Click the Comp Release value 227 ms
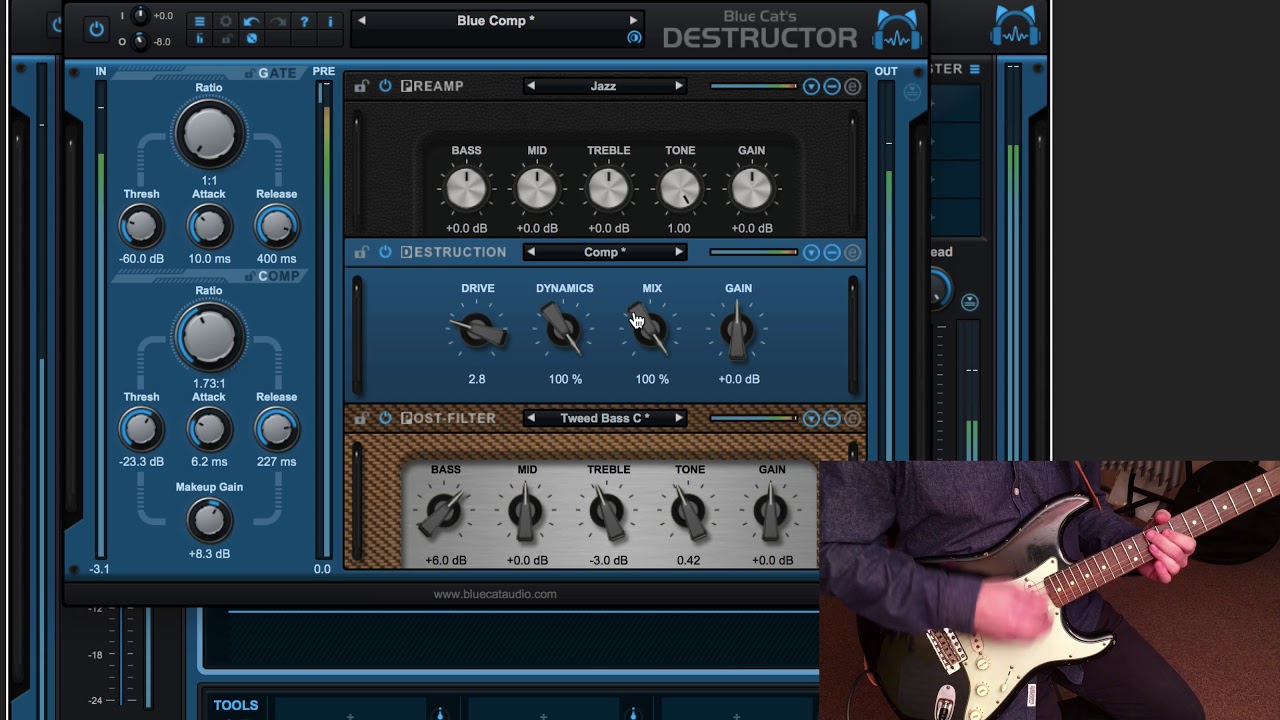 tap(276, 462)
